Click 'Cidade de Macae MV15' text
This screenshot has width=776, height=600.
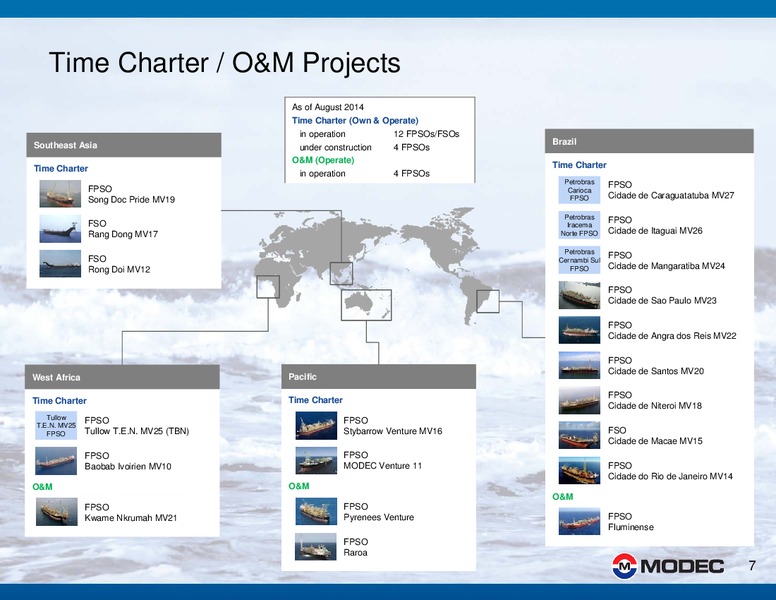[x=655, y=441]
